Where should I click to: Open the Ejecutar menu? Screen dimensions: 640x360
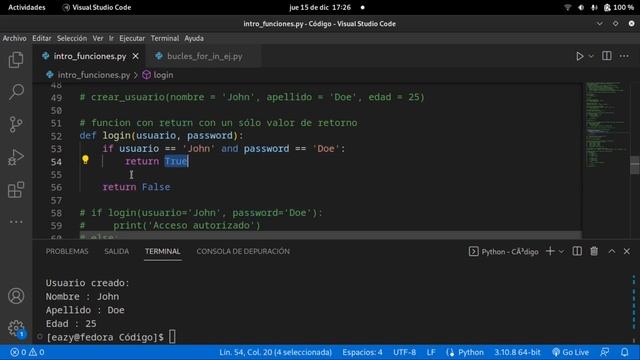[x=132, y=38]
